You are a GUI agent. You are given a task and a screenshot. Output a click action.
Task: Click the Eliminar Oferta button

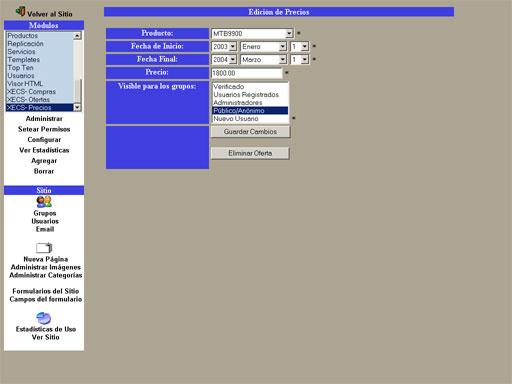click(x=250, y=153)
